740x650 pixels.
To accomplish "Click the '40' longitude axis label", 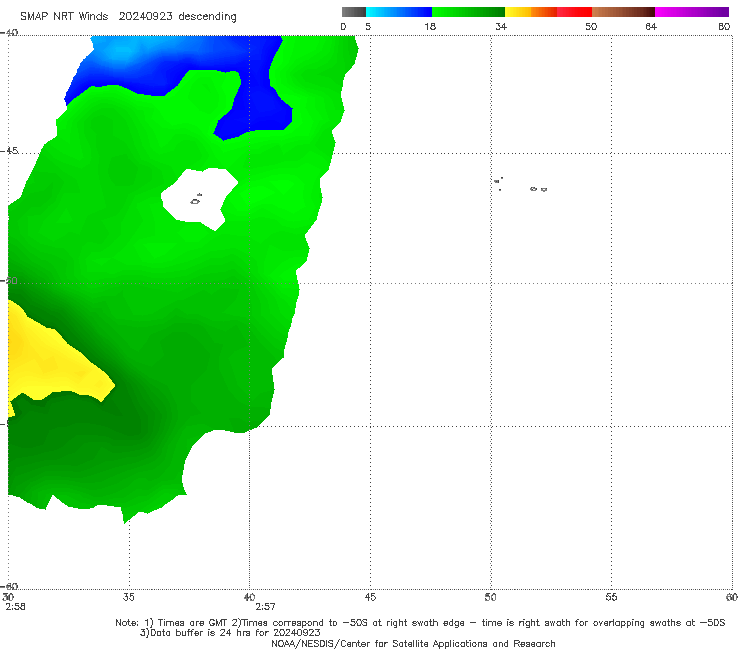I will pyautogui.click(x=249, y=597).
